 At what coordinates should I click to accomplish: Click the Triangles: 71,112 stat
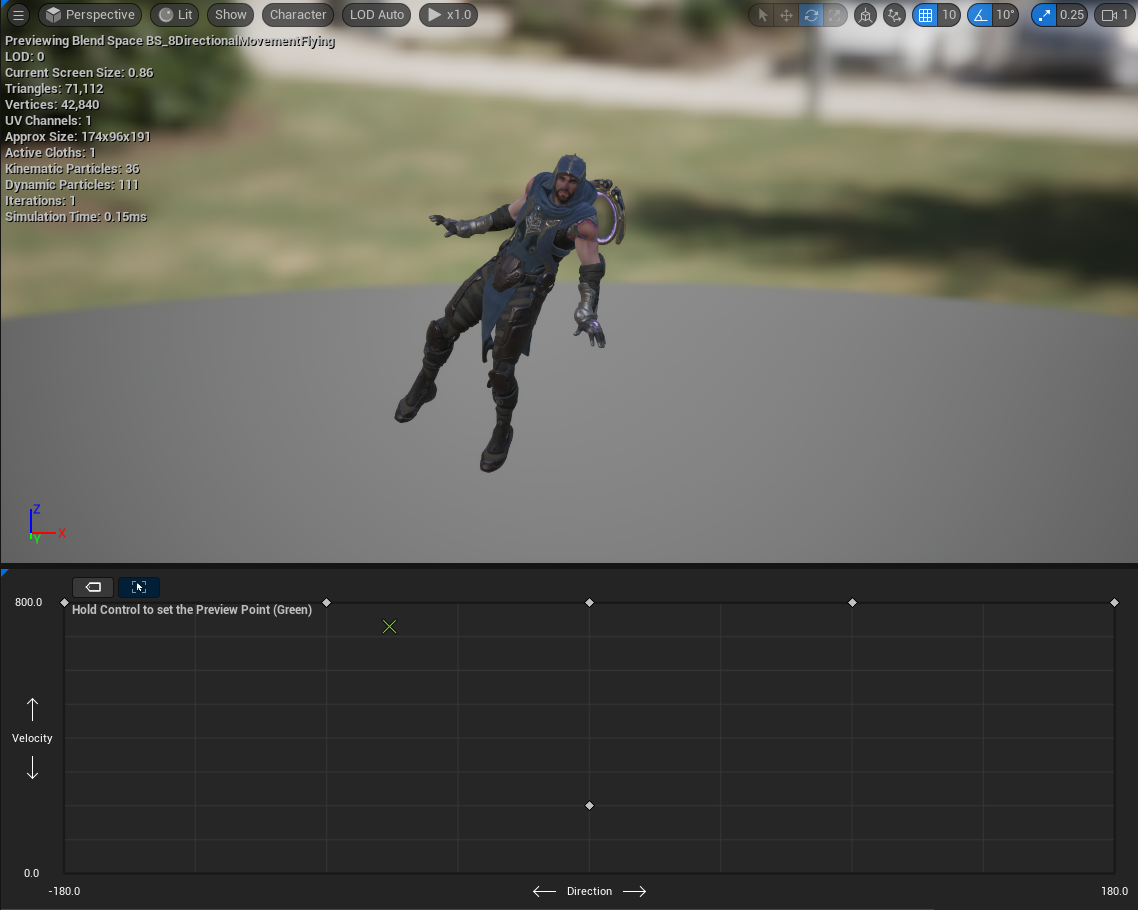[x=54, y=89]
